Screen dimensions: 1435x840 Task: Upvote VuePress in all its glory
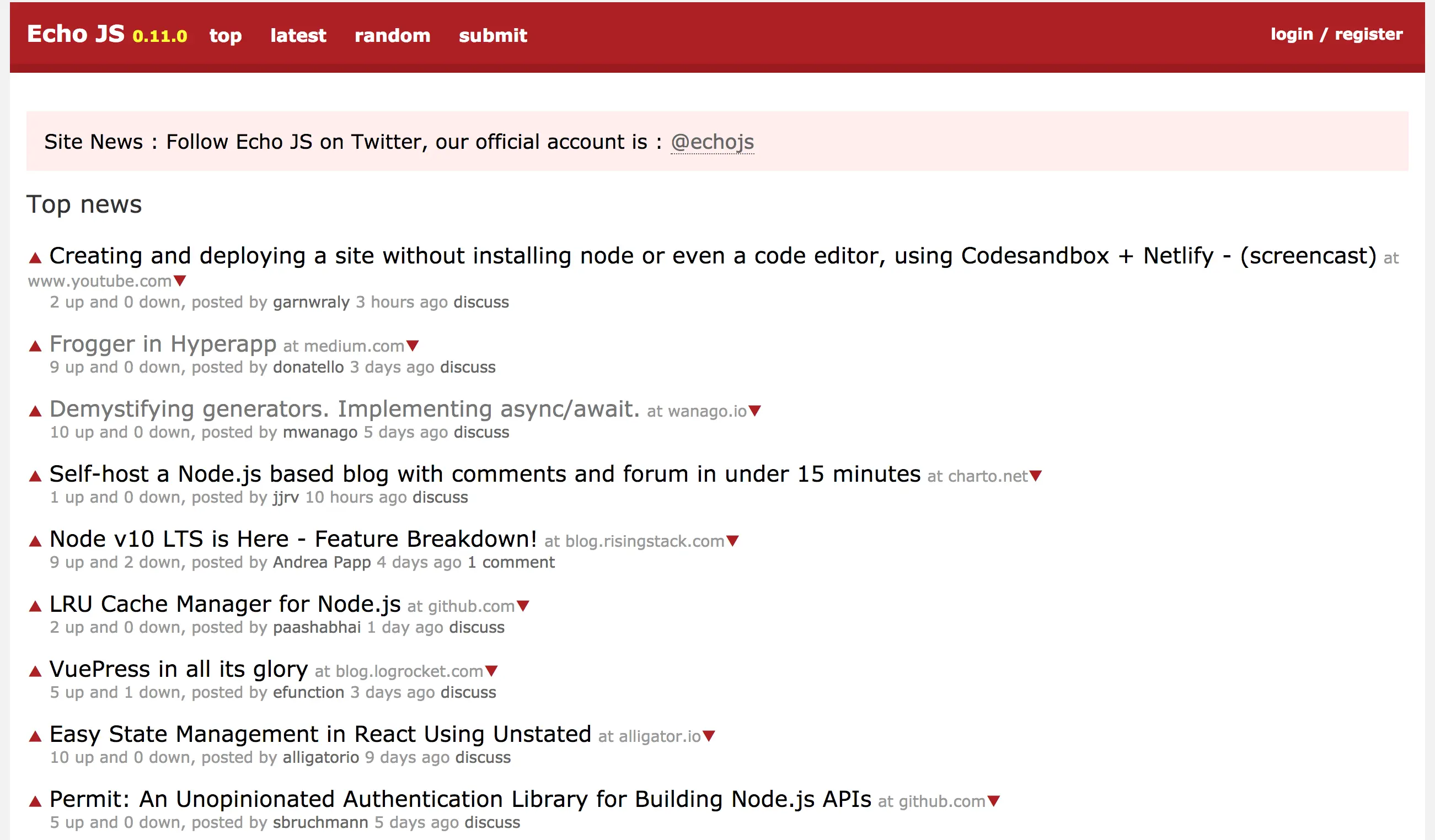35,671
